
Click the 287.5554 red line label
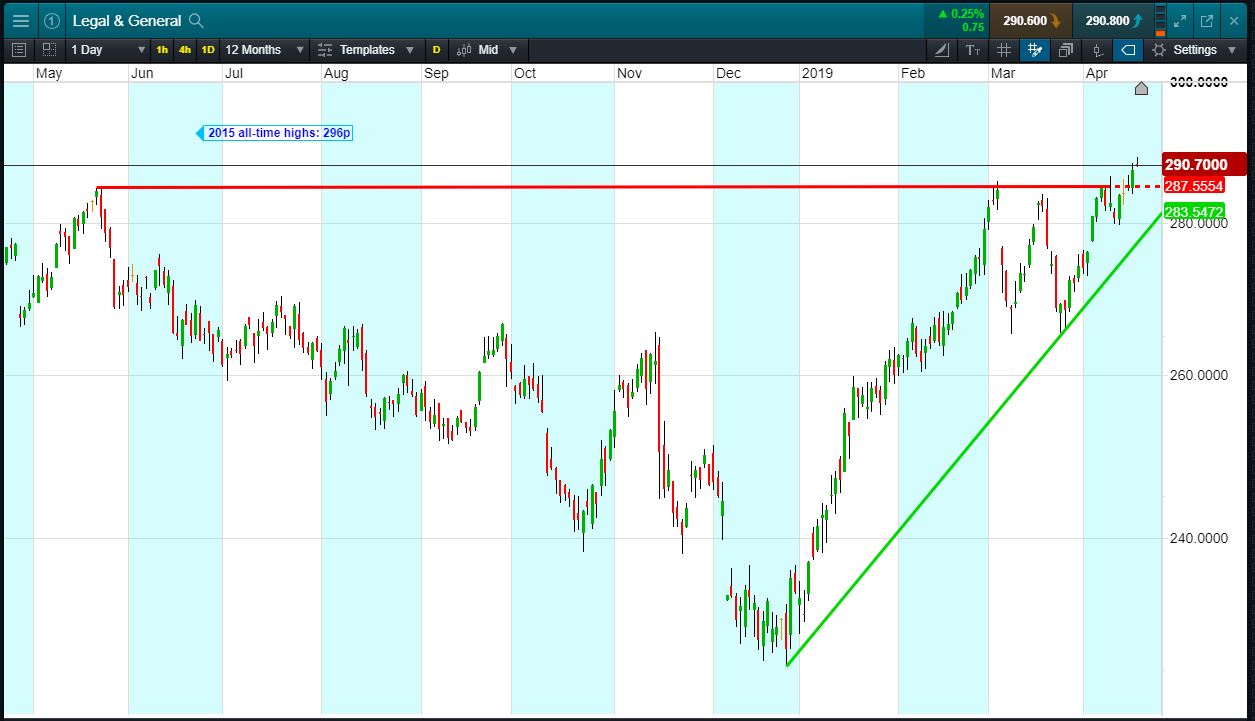1195,187
